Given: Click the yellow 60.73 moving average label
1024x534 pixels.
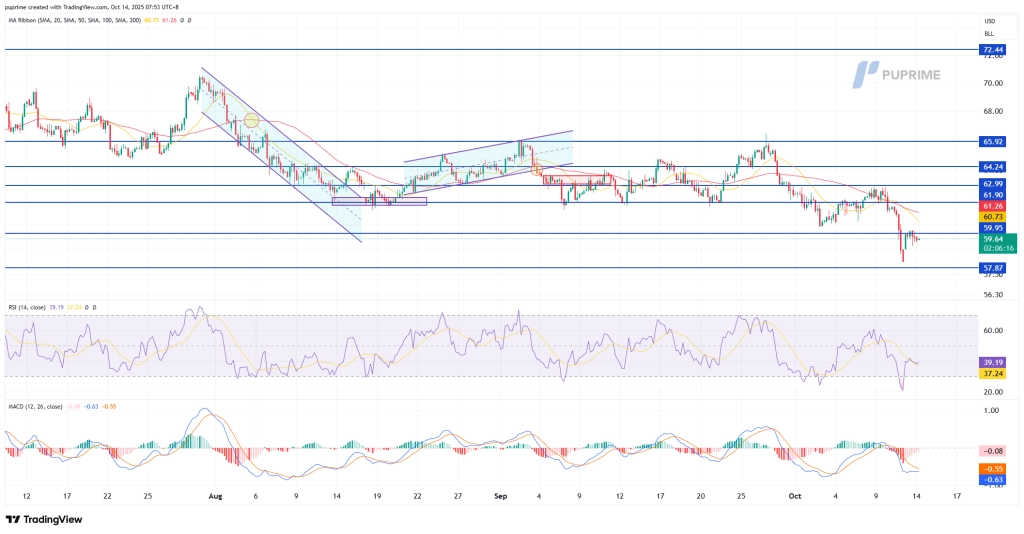Looking at the screenshot, I should click(993, 216).
